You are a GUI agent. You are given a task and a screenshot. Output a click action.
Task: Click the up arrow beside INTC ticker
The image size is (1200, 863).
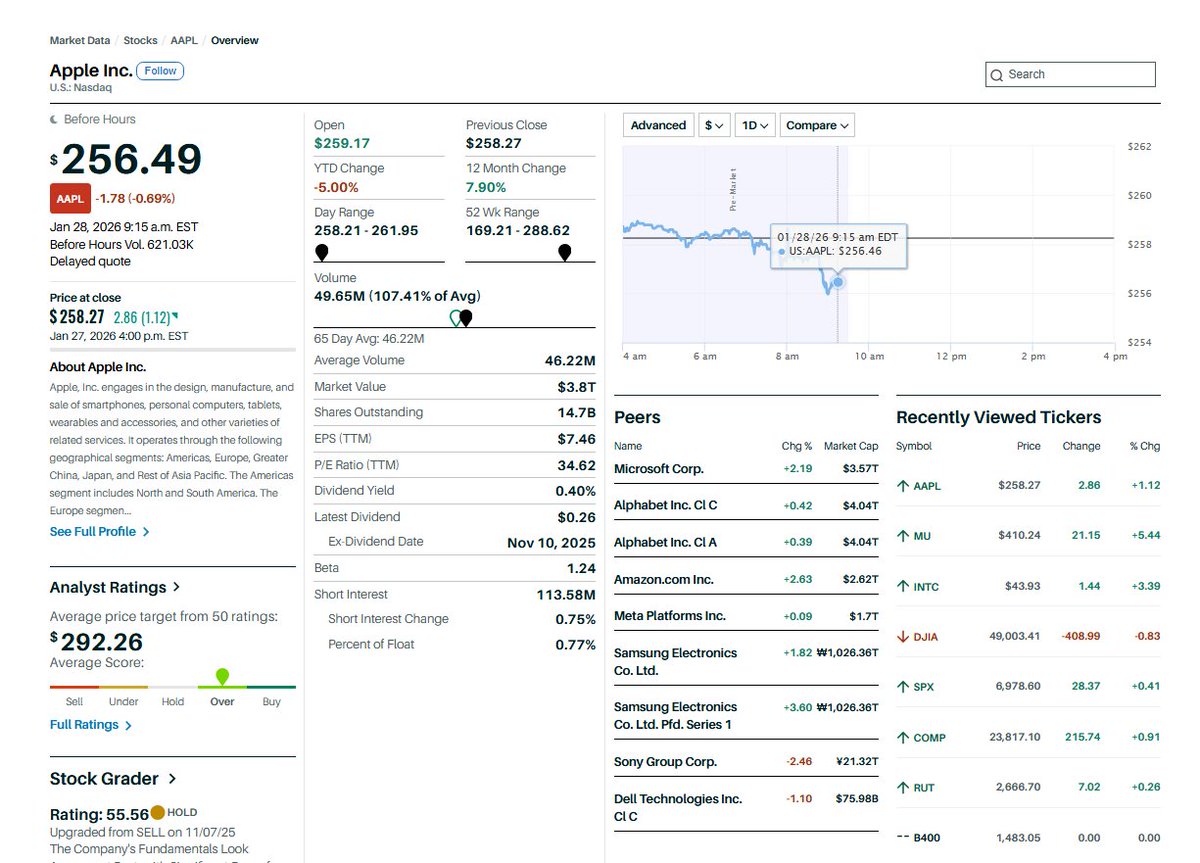coord(903,586)
